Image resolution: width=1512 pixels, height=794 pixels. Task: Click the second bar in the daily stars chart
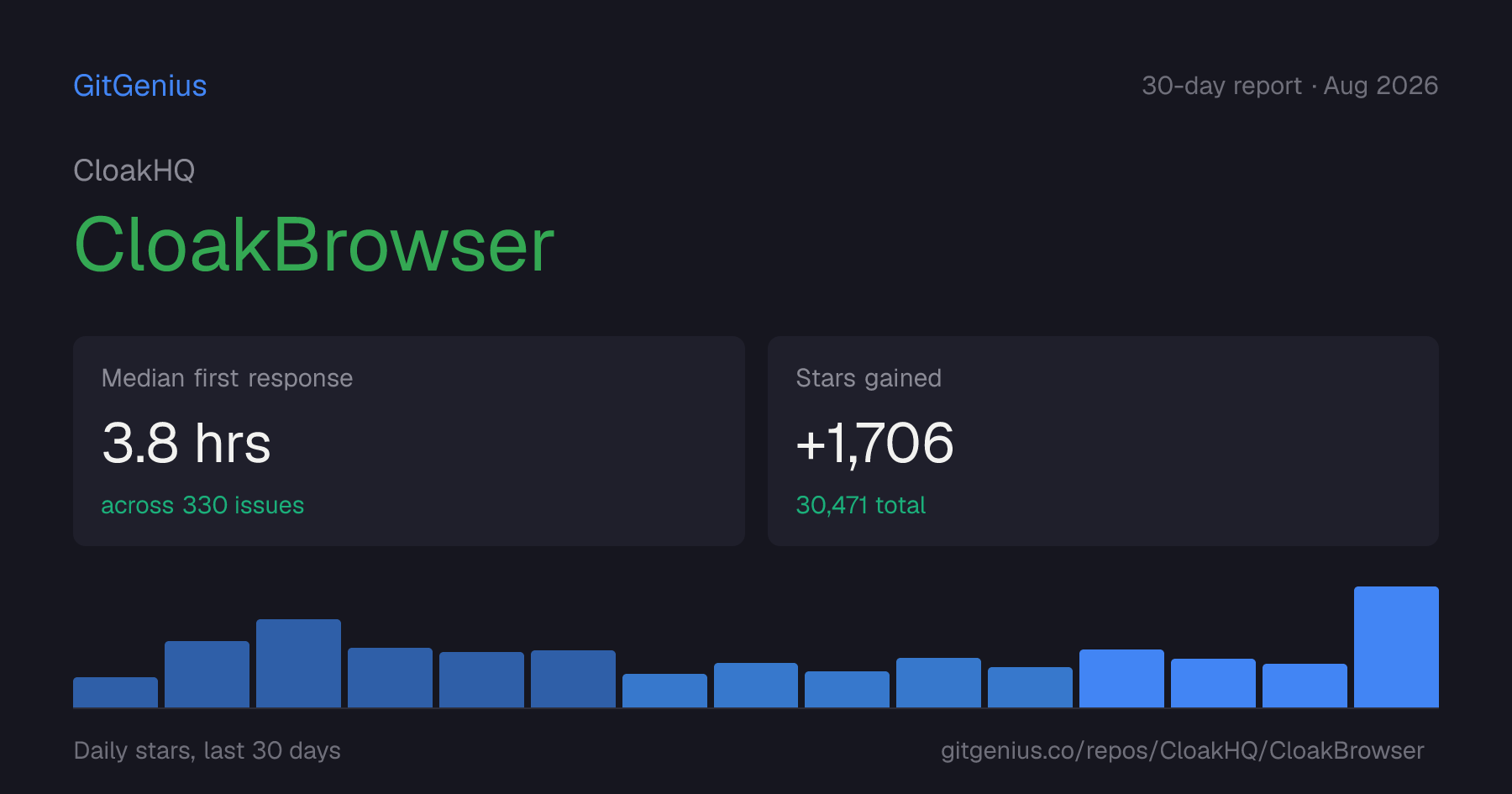pyautogui.click(x=207, y=674)
